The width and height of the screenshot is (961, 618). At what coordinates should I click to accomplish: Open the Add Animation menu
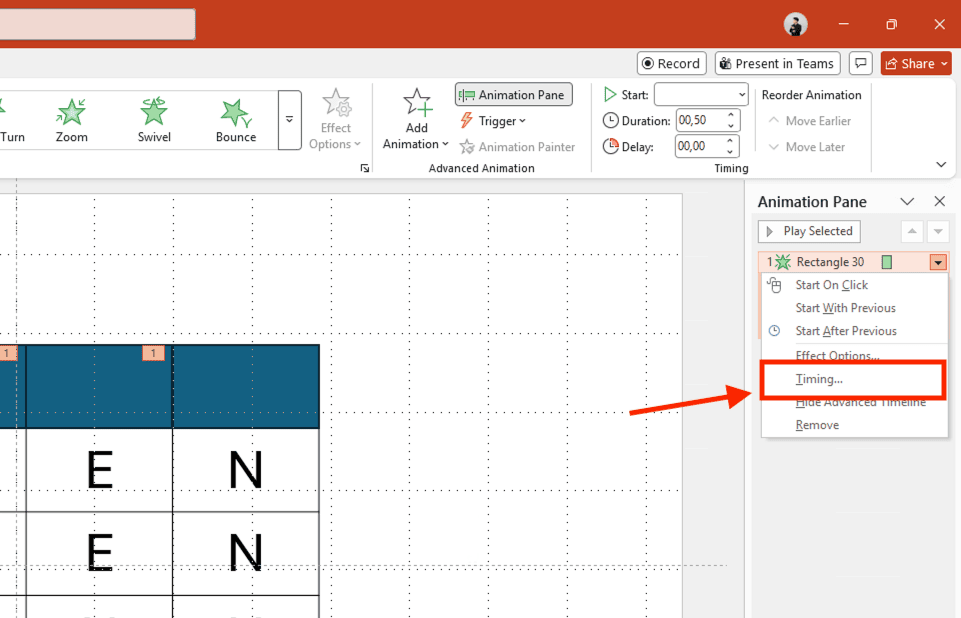[x=416, y=120]
